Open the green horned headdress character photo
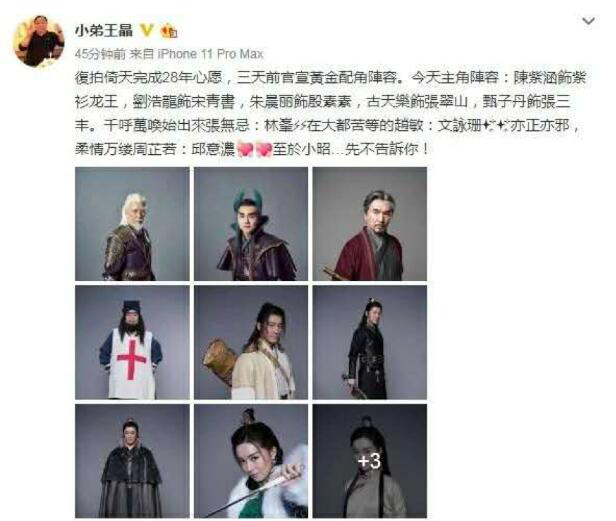 251,224
